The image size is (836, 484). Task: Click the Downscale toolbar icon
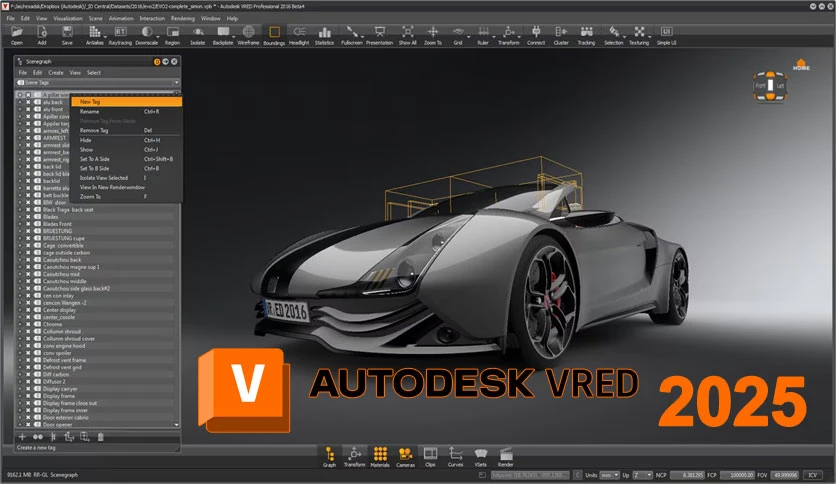147,32
